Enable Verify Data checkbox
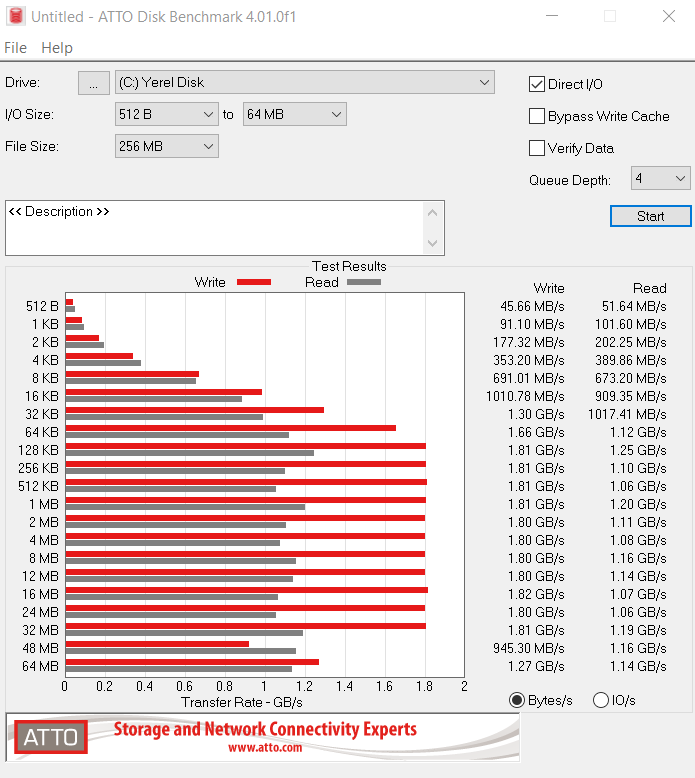 pos(537,148)
